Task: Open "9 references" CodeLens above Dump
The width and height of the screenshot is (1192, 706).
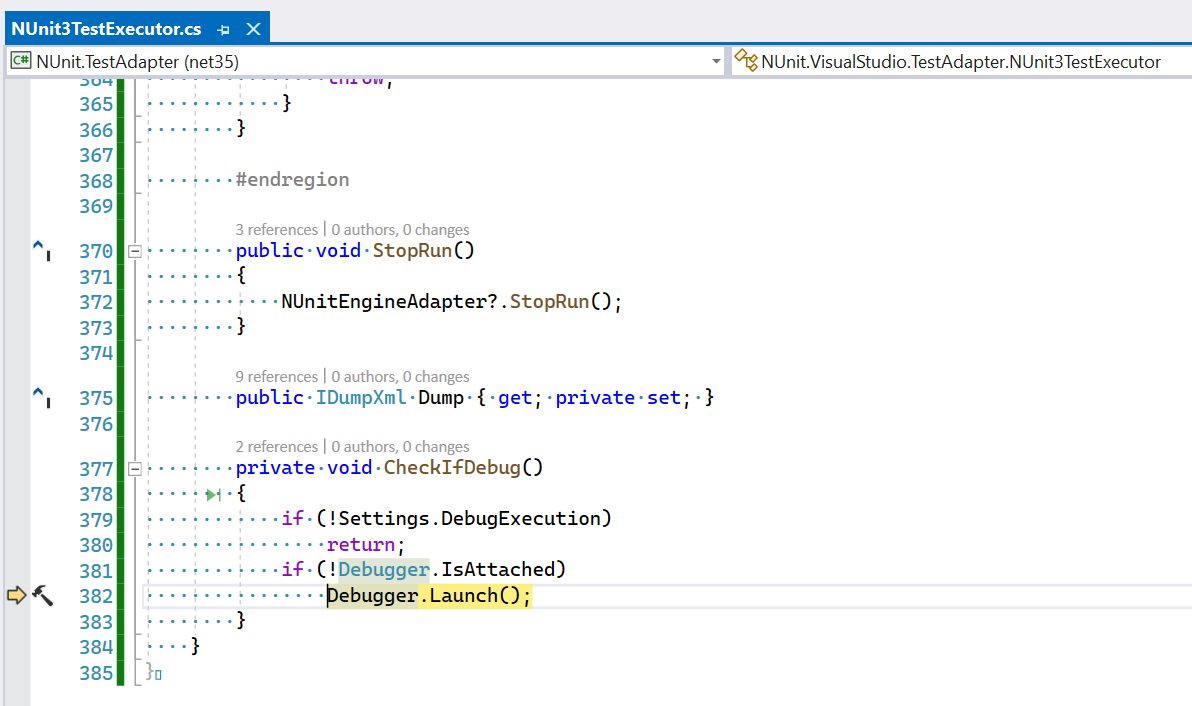Action: 276,377
